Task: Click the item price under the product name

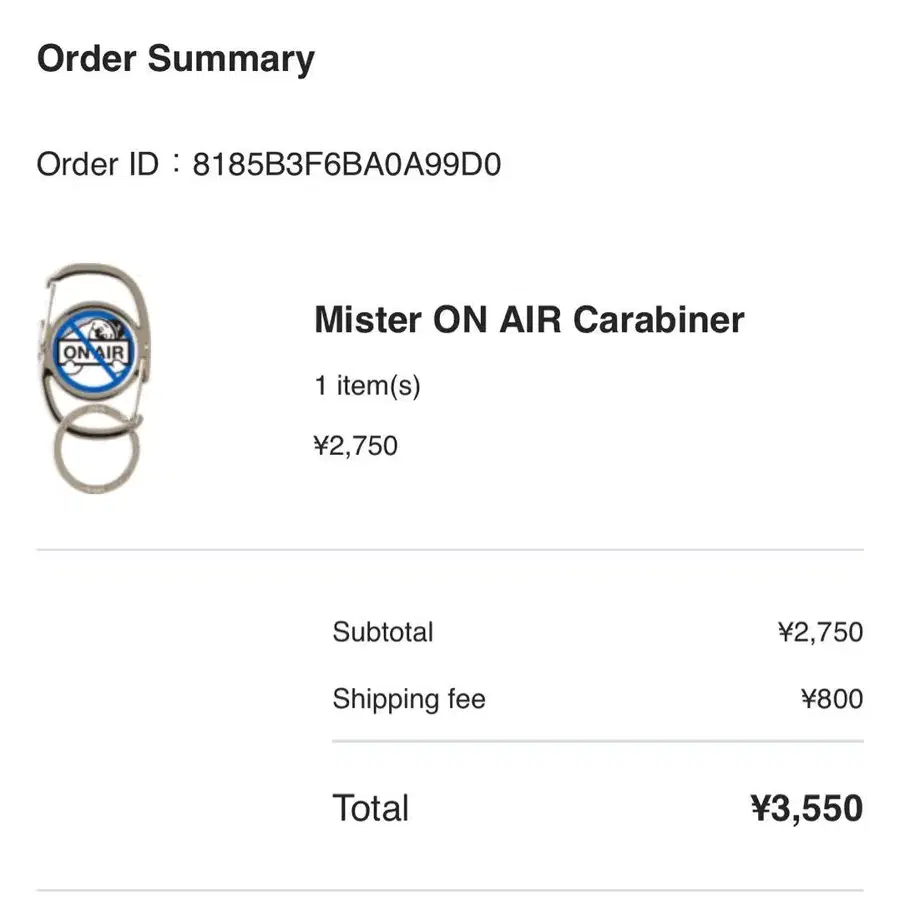Action: coord(355,445)
